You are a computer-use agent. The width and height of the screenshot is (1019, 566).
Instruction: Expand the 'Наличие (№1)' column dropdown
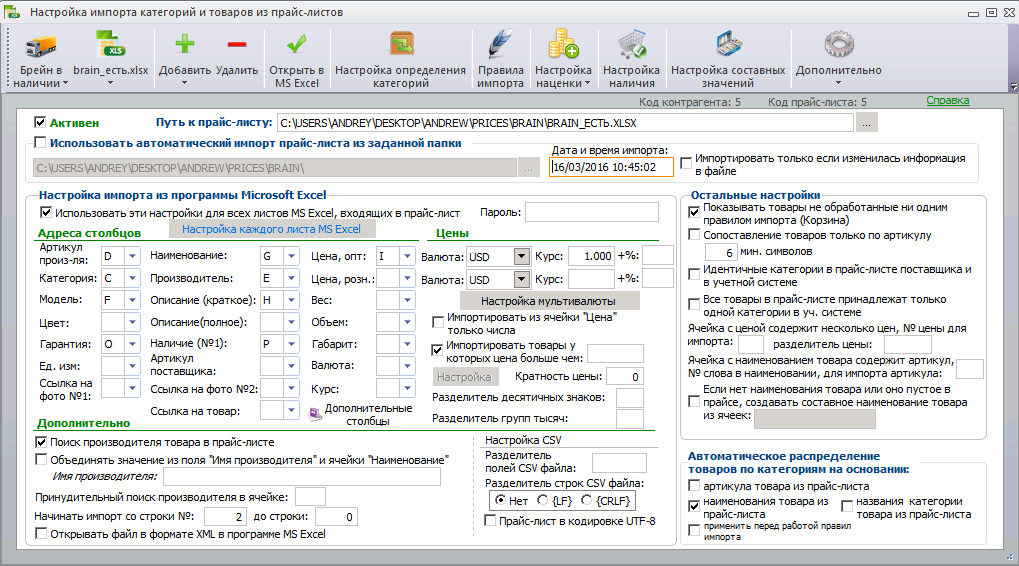[292, 344]
